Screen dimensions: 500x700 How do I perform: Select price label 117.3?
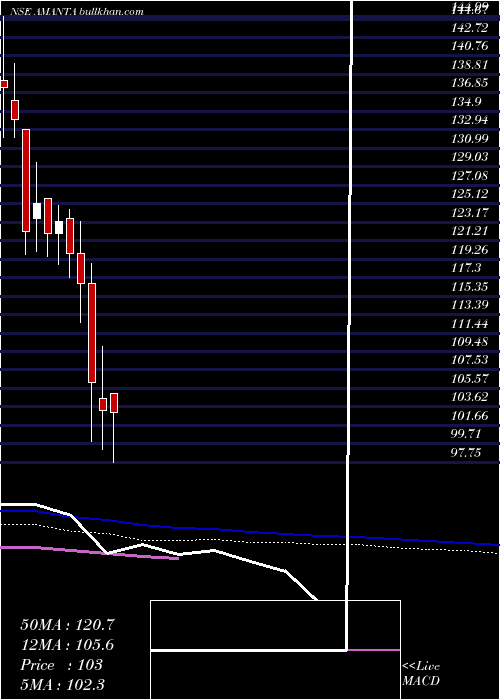click(467, 268)
